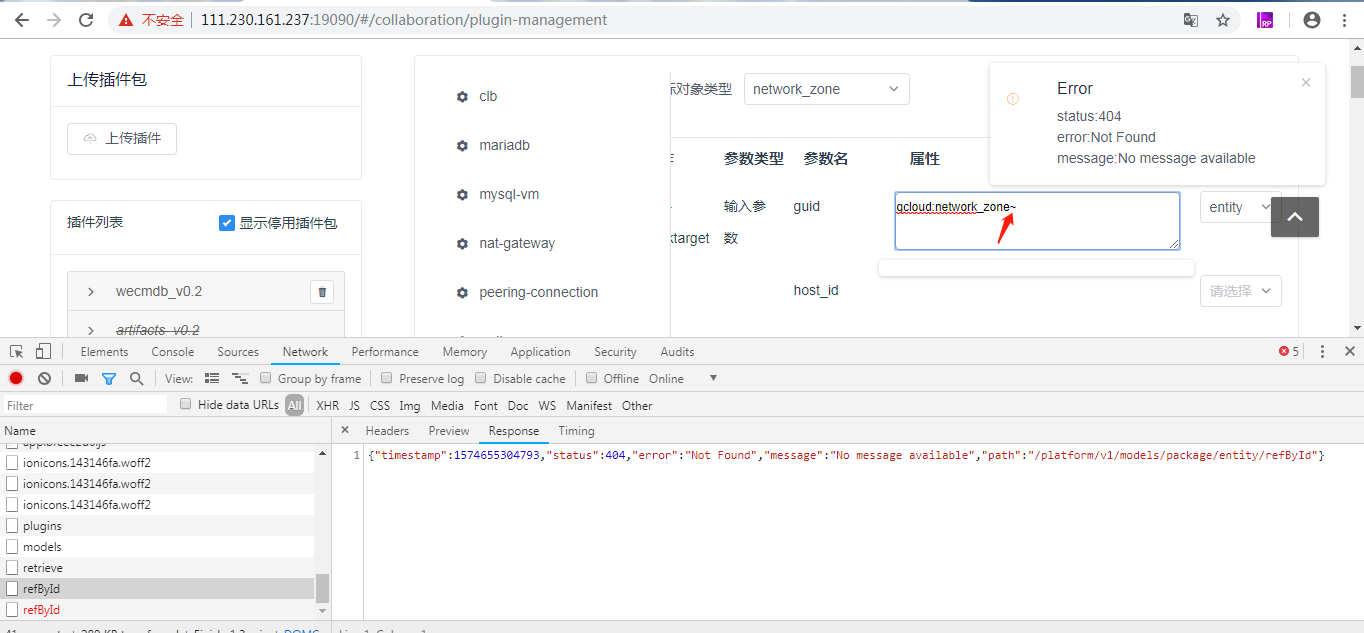The image size is (1364, 633).
Task: Click the inspect element icon in DevTools
Action: (15, 351)
